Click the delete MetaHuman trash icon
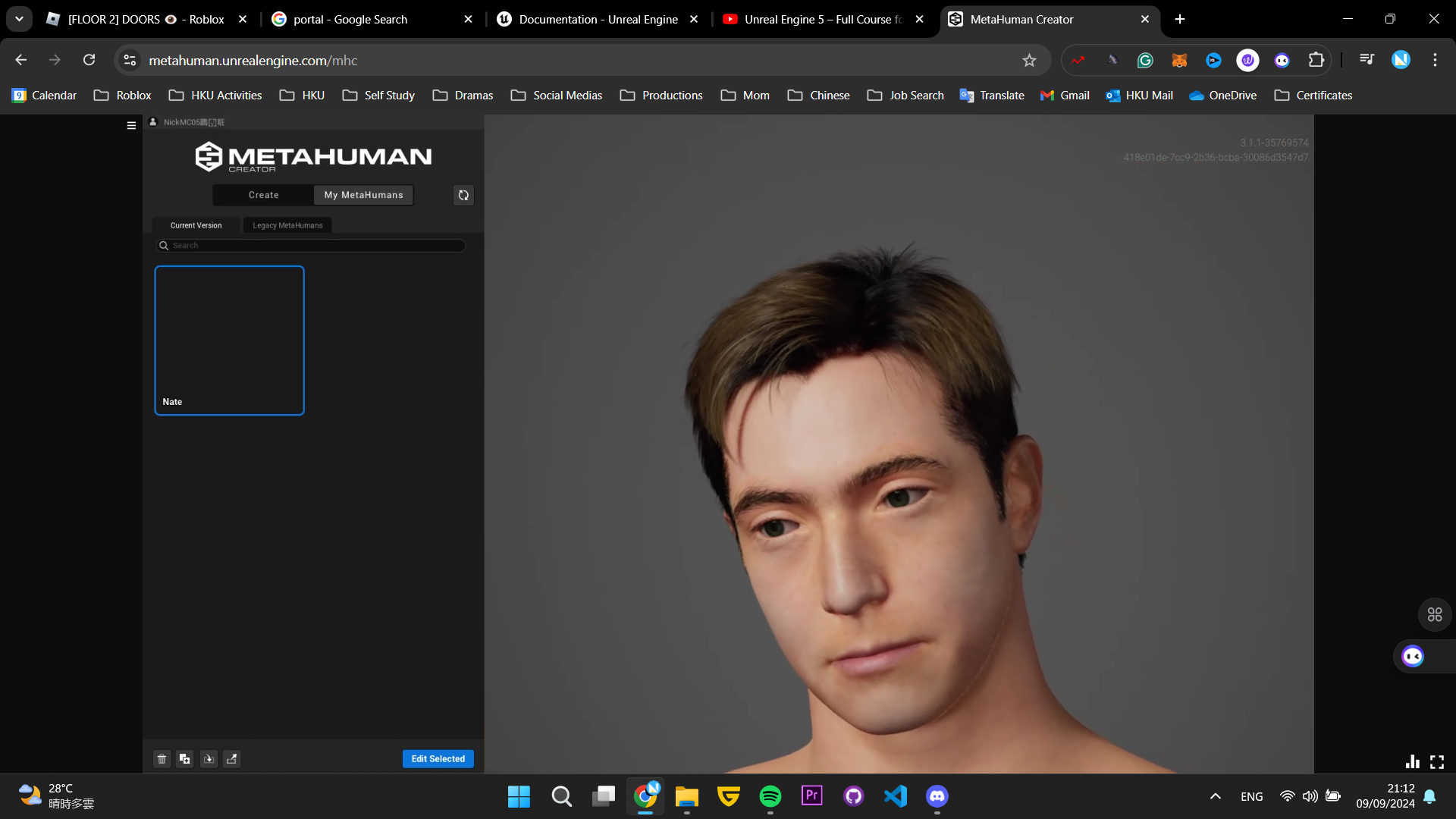1456x819 pixels. 162,759
